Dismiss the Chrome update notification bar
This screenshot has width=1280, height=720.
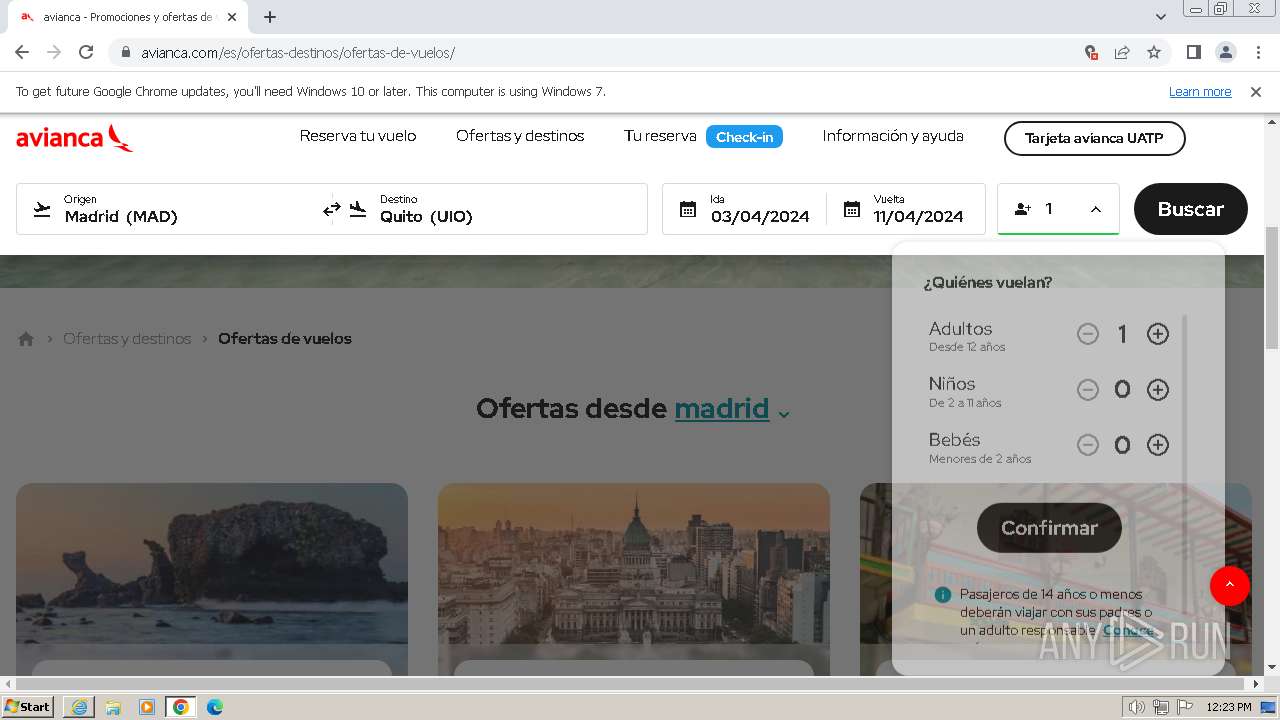1256,92
